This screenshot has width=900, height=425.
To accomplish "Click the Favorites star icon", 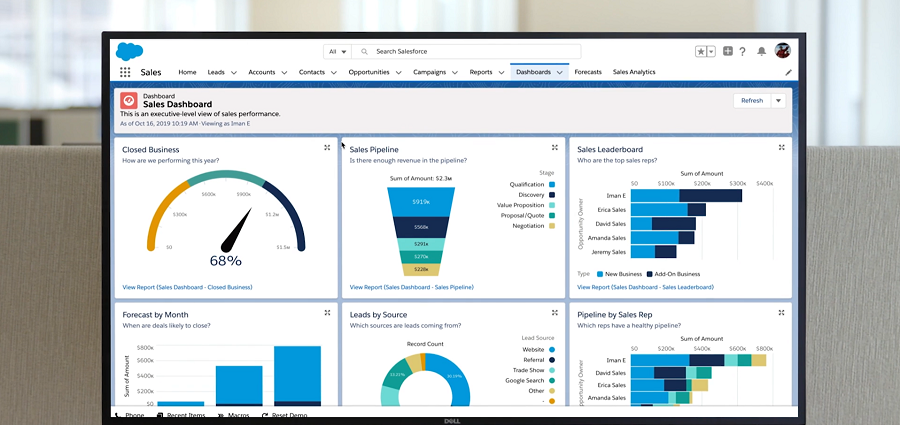I will point(701,51).
